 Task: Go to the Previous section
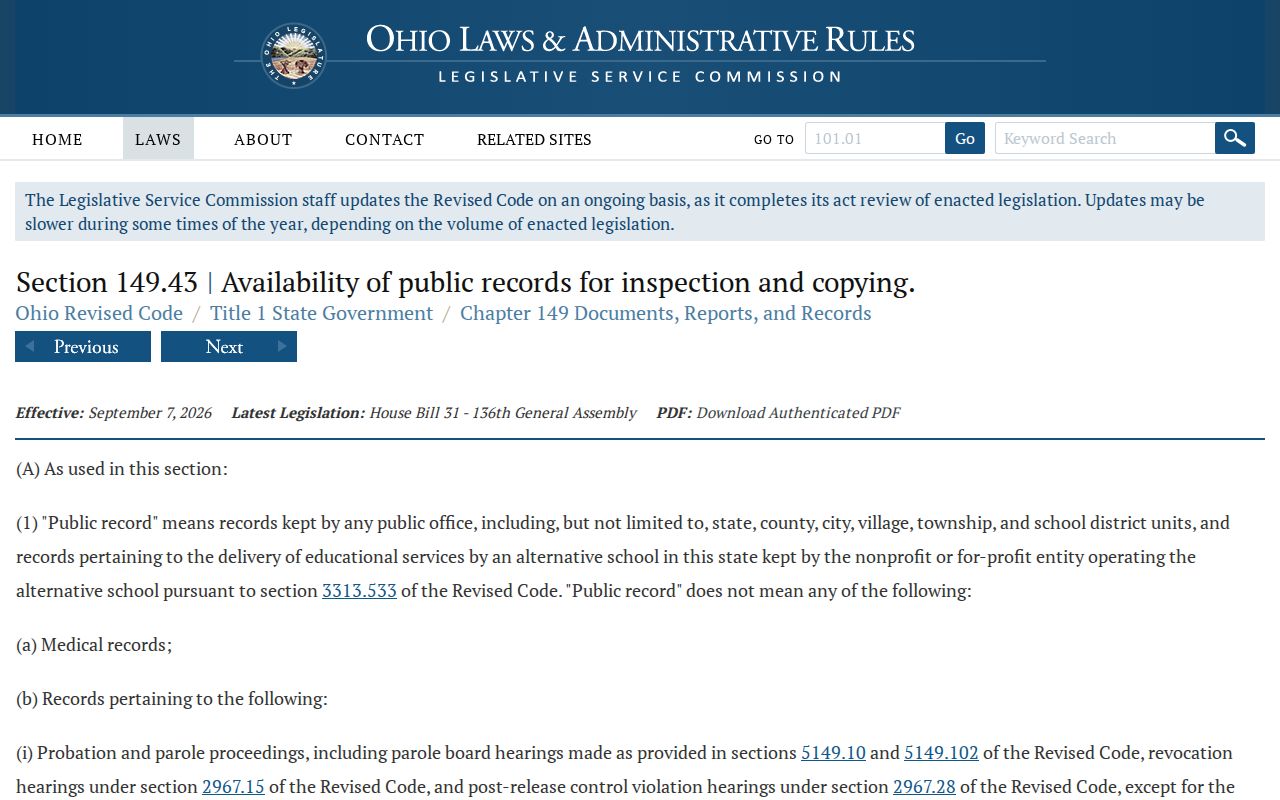[x=83, y=347]
